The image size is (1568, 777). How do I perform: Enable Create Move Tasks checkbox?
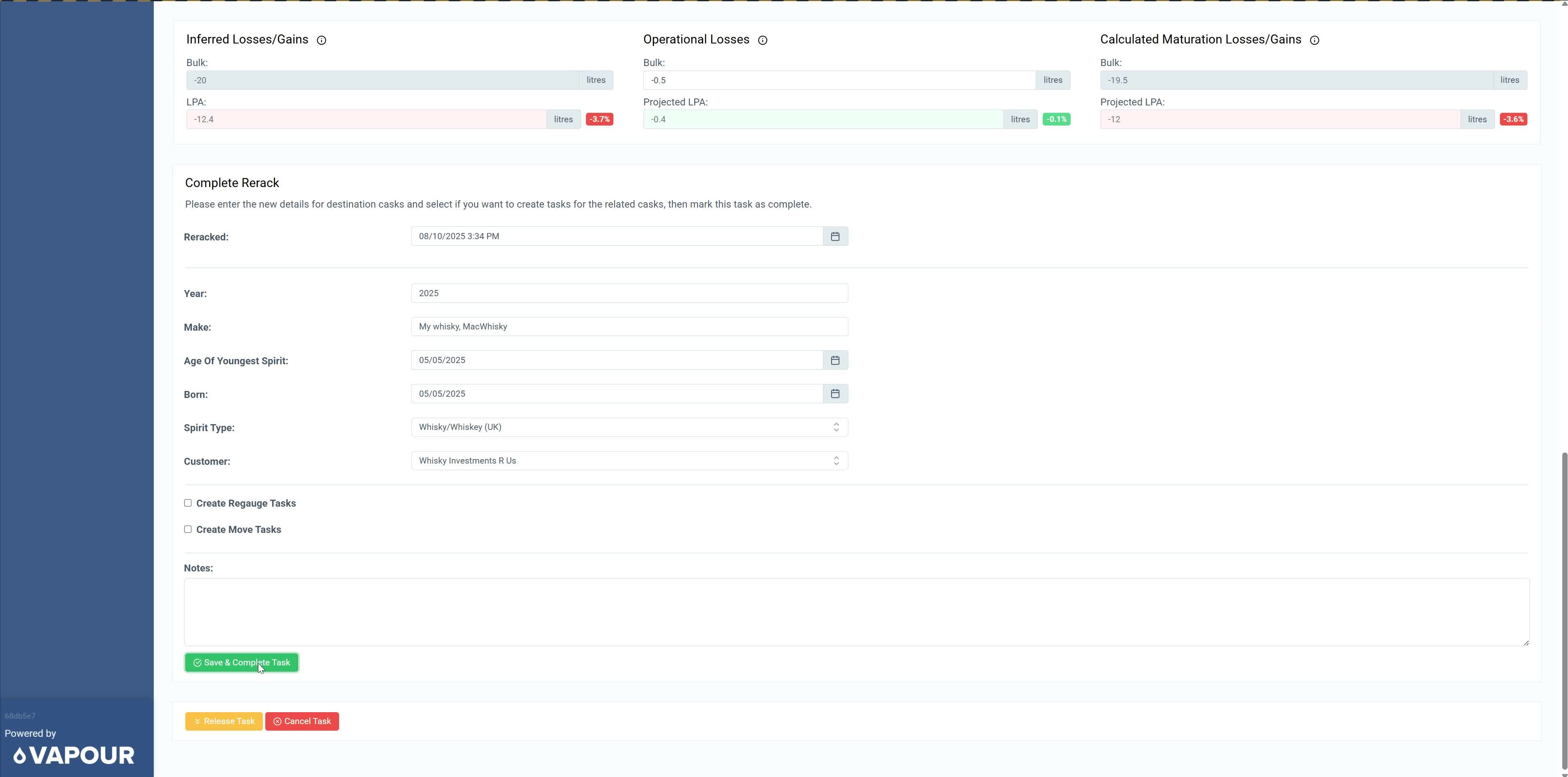point(188,529)
